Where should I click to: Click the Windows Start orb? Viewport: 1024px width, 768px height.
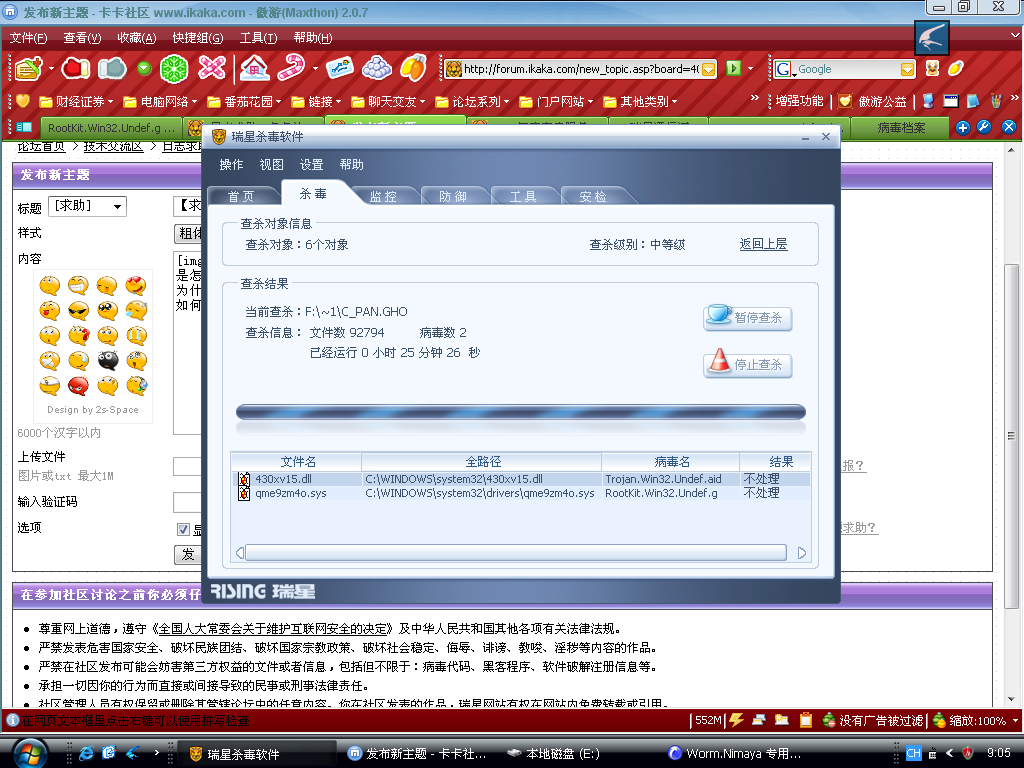click(x=29, y=753)
